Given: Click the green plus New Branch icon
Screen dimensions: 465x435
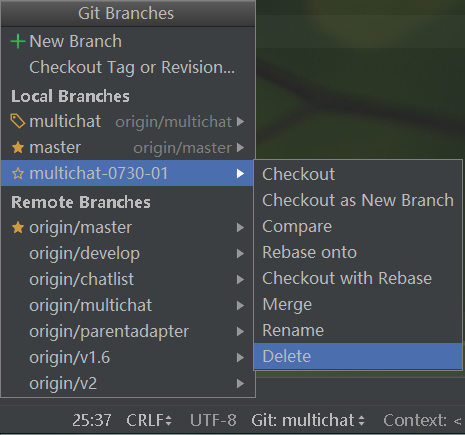Looking at the screenshot, I should click(x=18, y=42).
